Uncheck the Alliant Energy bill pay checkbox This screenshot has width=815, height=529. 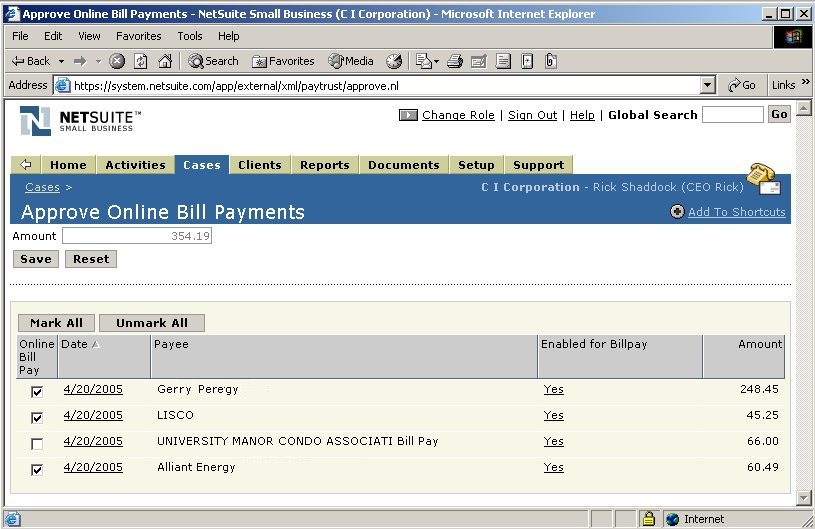point(37,470)
